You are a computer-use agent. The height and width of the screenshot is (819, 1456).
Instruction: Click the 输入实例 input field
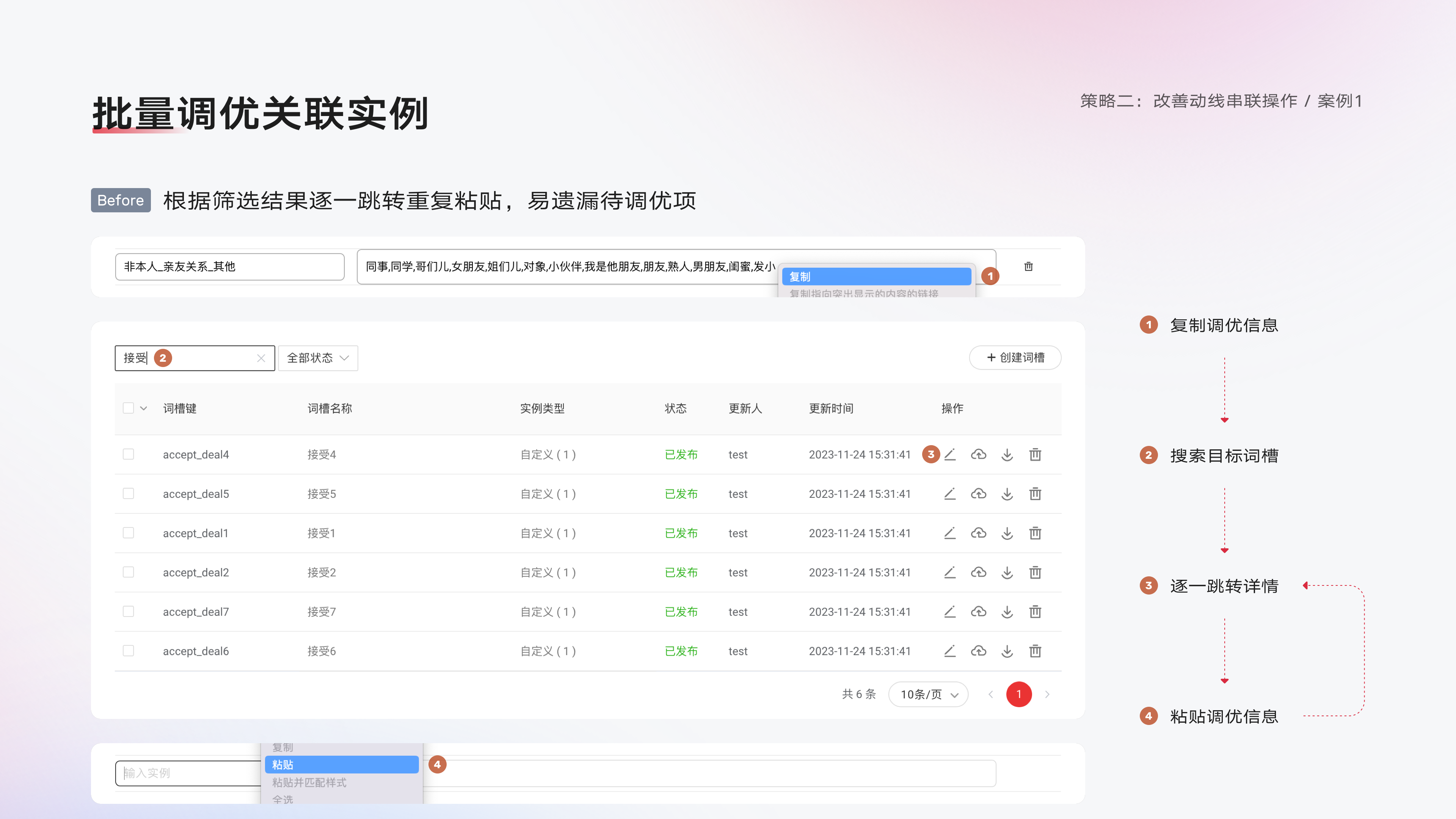click(x=188, y=773)
